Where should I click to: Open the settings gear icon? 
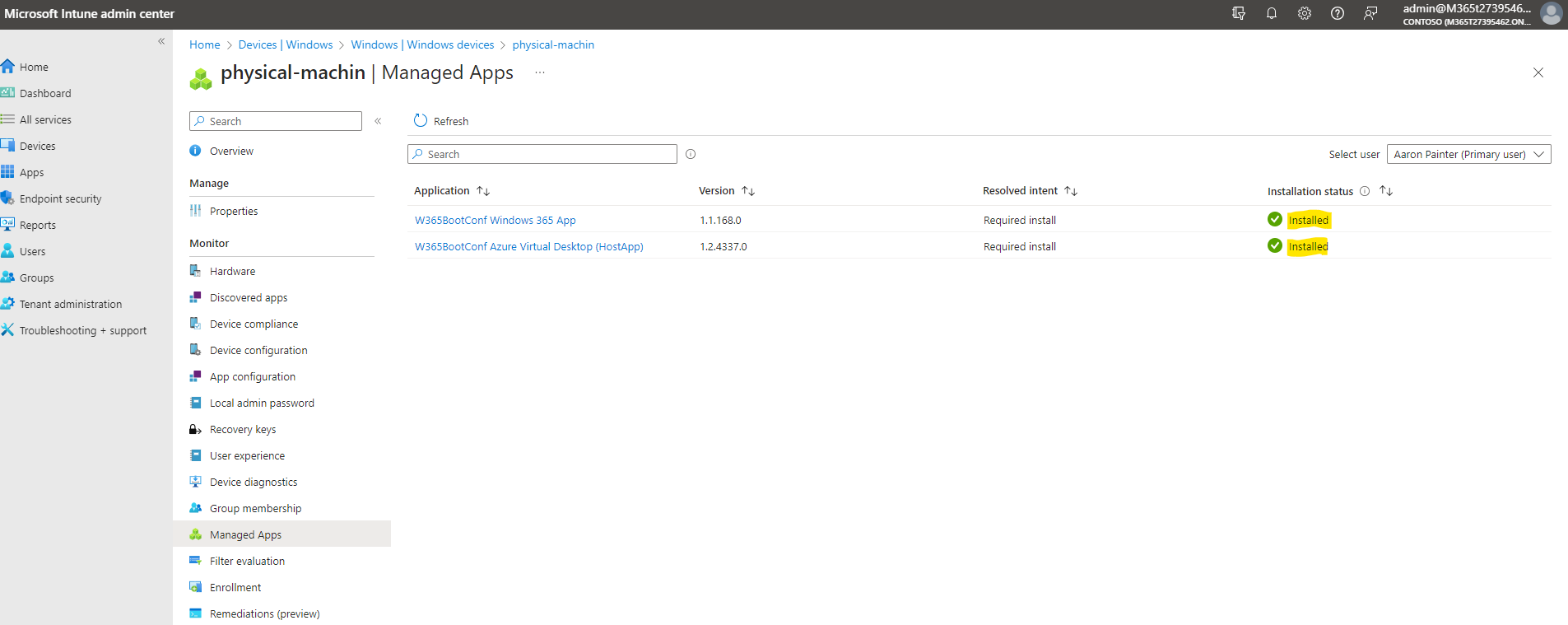pos(1304,13)
